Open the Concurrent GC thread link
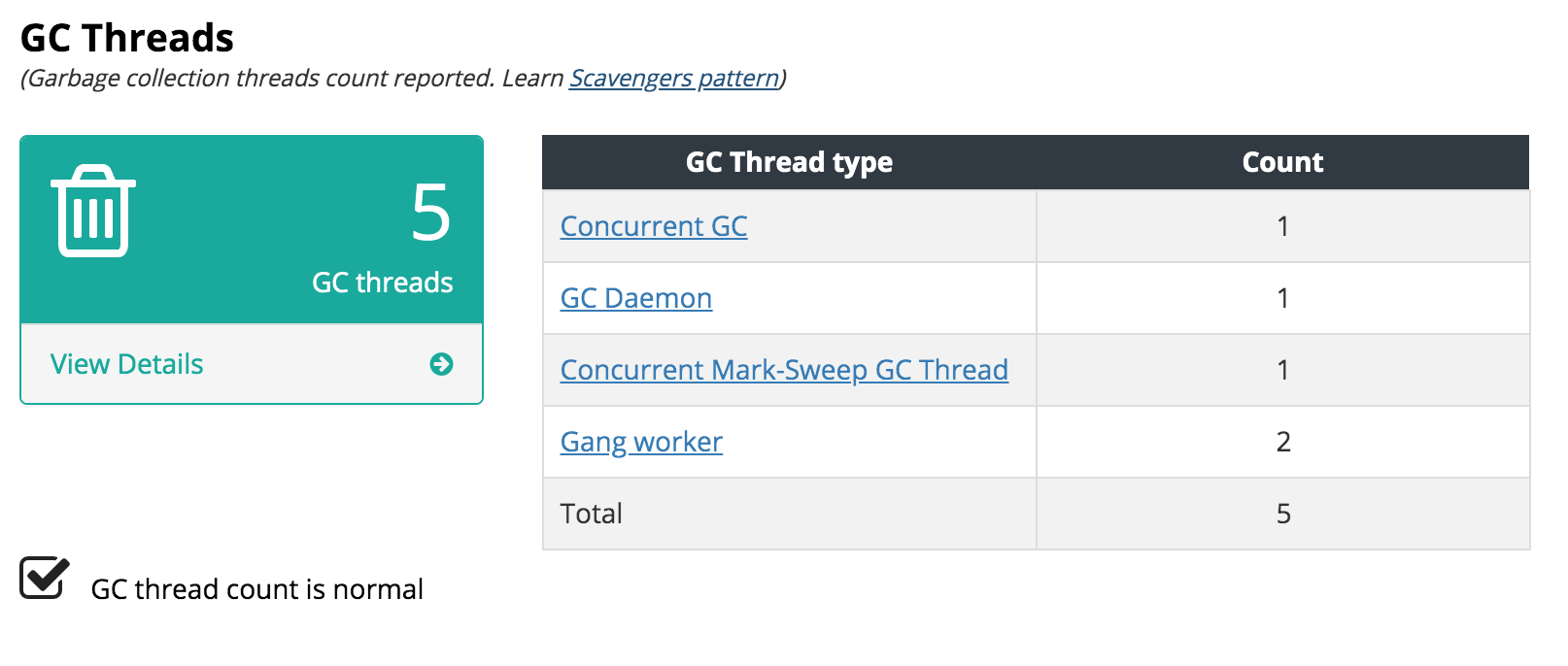This screenshot has width=1568, height=666. [x=654, y=226]
